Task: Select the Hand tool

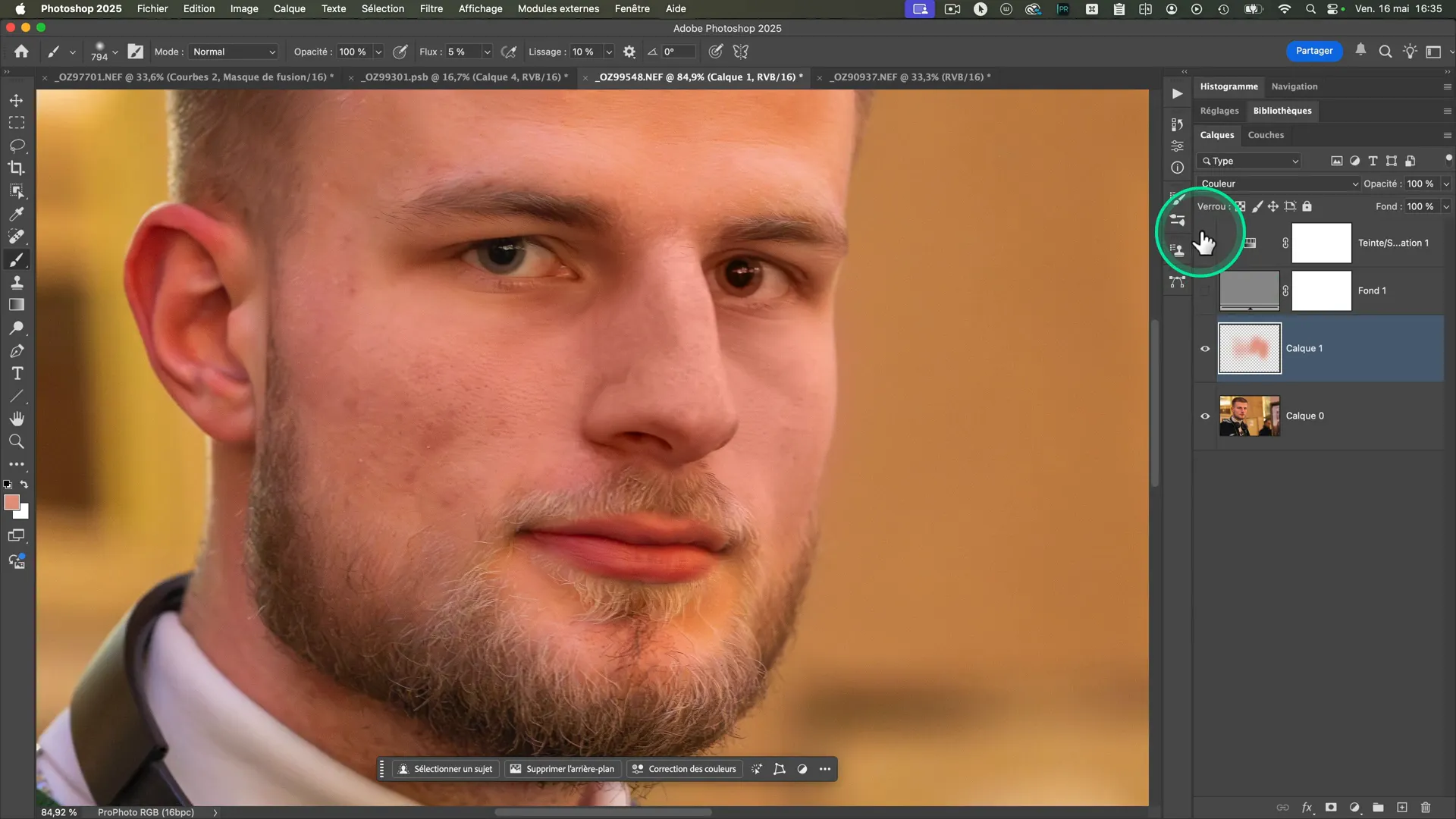Action: click(17, 419)
